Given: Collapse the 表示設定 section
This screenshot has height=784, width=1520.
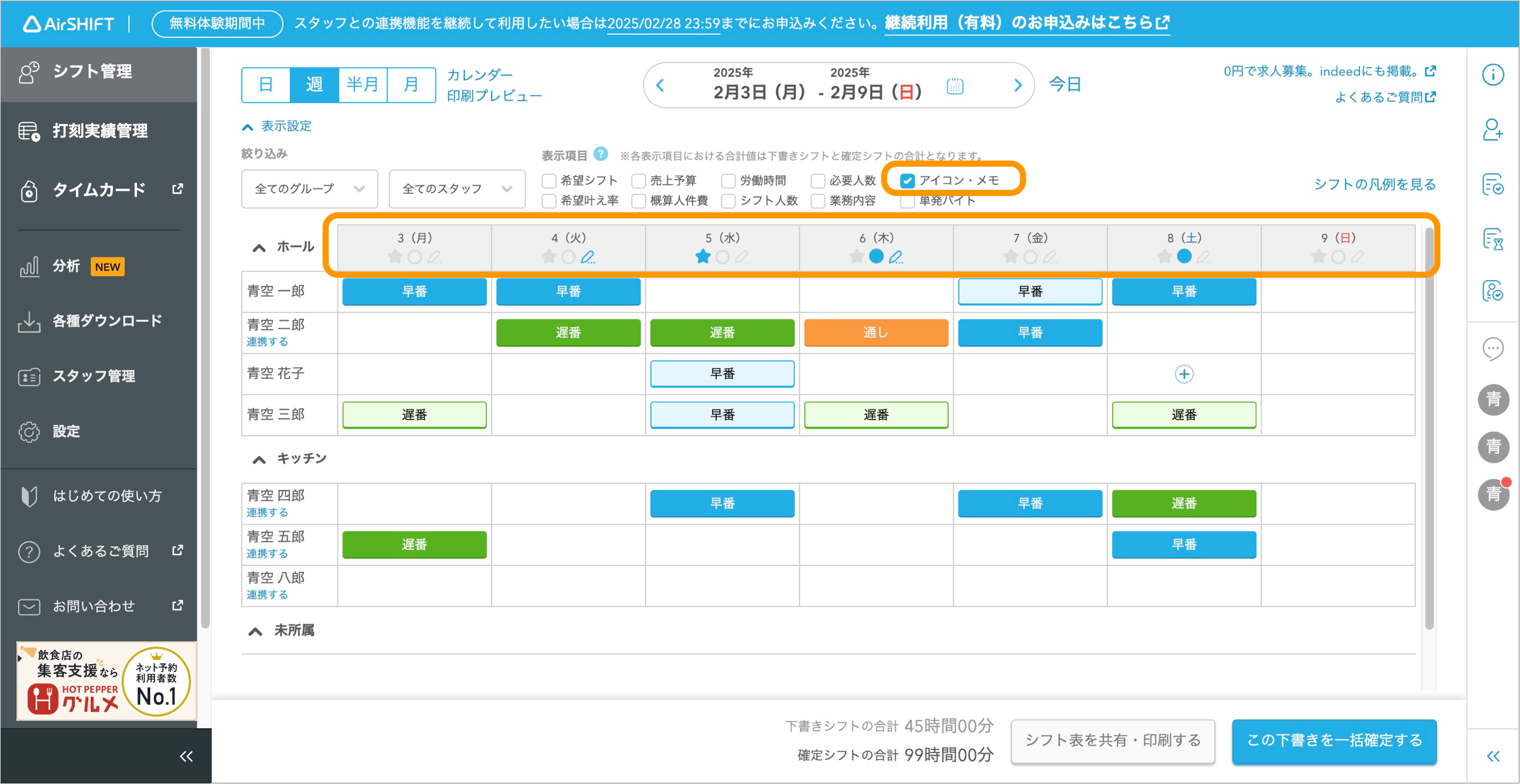Looking at the screenshot, I should tap(276, 126).
